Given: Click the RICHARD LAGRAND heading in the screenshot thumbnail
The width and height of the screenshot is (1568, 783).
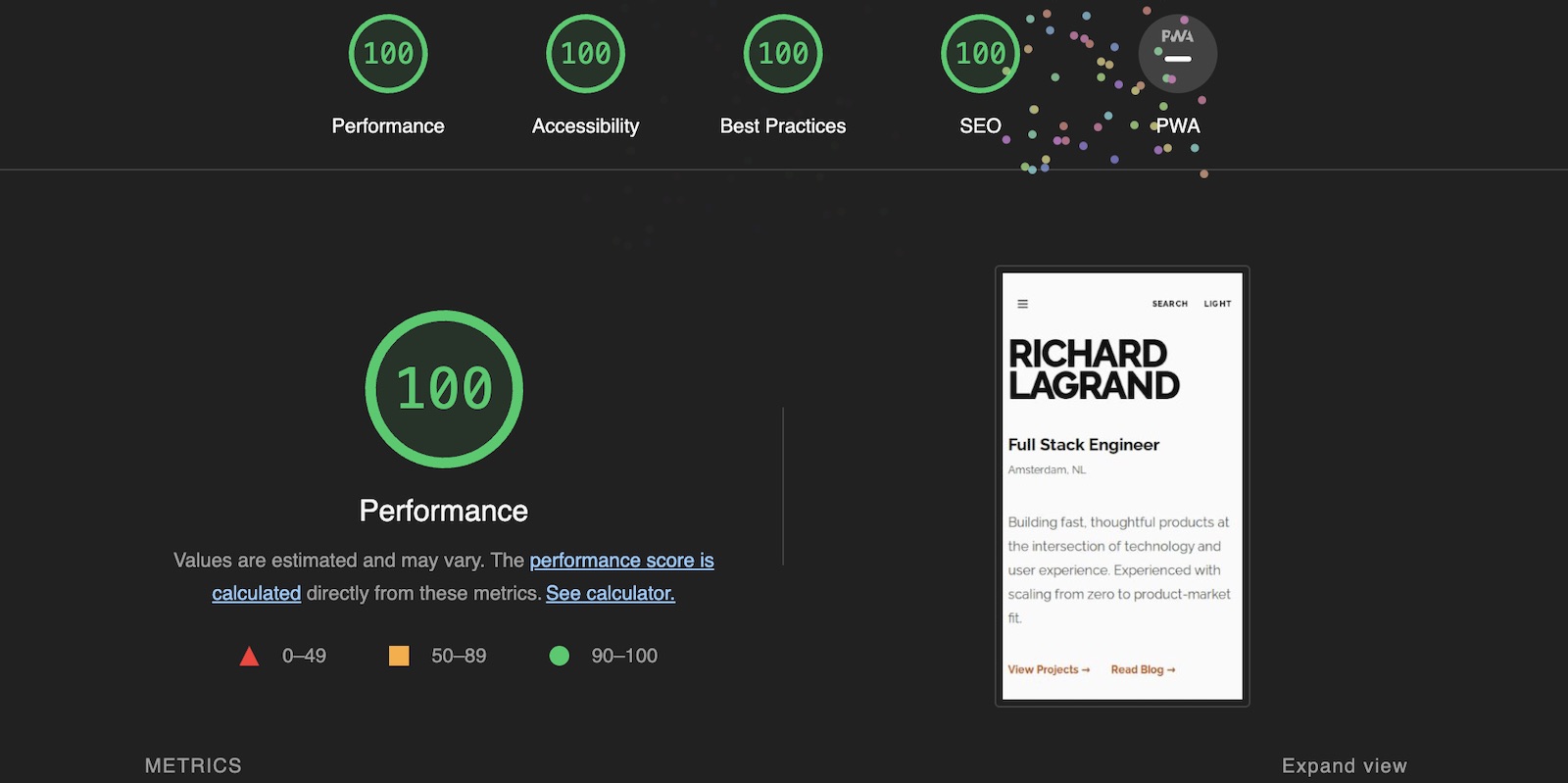Looking at the screenshot, I should 1093,369.
